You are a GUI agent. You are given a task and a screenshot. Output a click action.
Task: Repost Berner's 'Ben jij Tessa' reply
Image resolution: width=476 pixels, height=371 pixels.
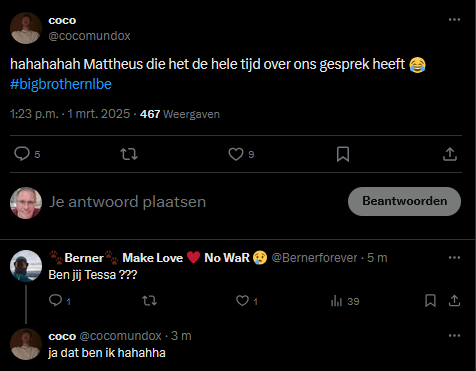pyautogui.click(x=149, y=301)
